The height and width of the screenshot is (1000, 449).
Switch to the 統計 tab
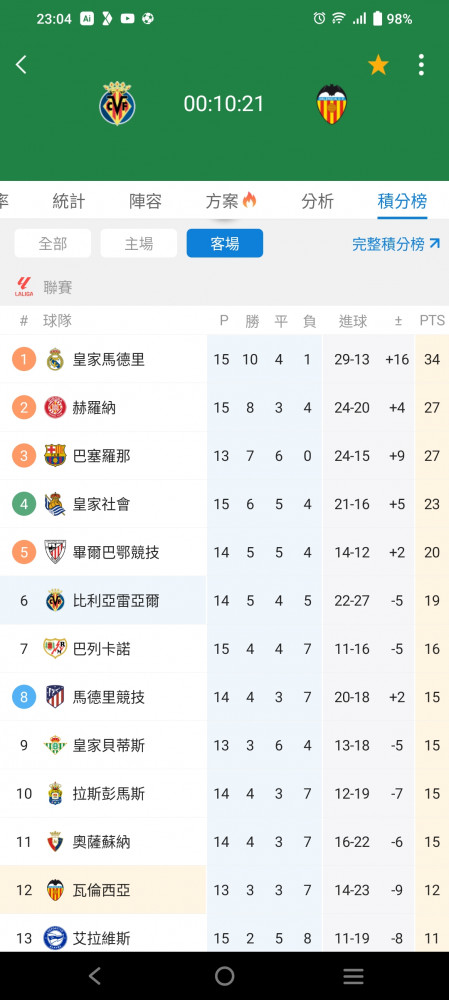(x=69, y=202)
